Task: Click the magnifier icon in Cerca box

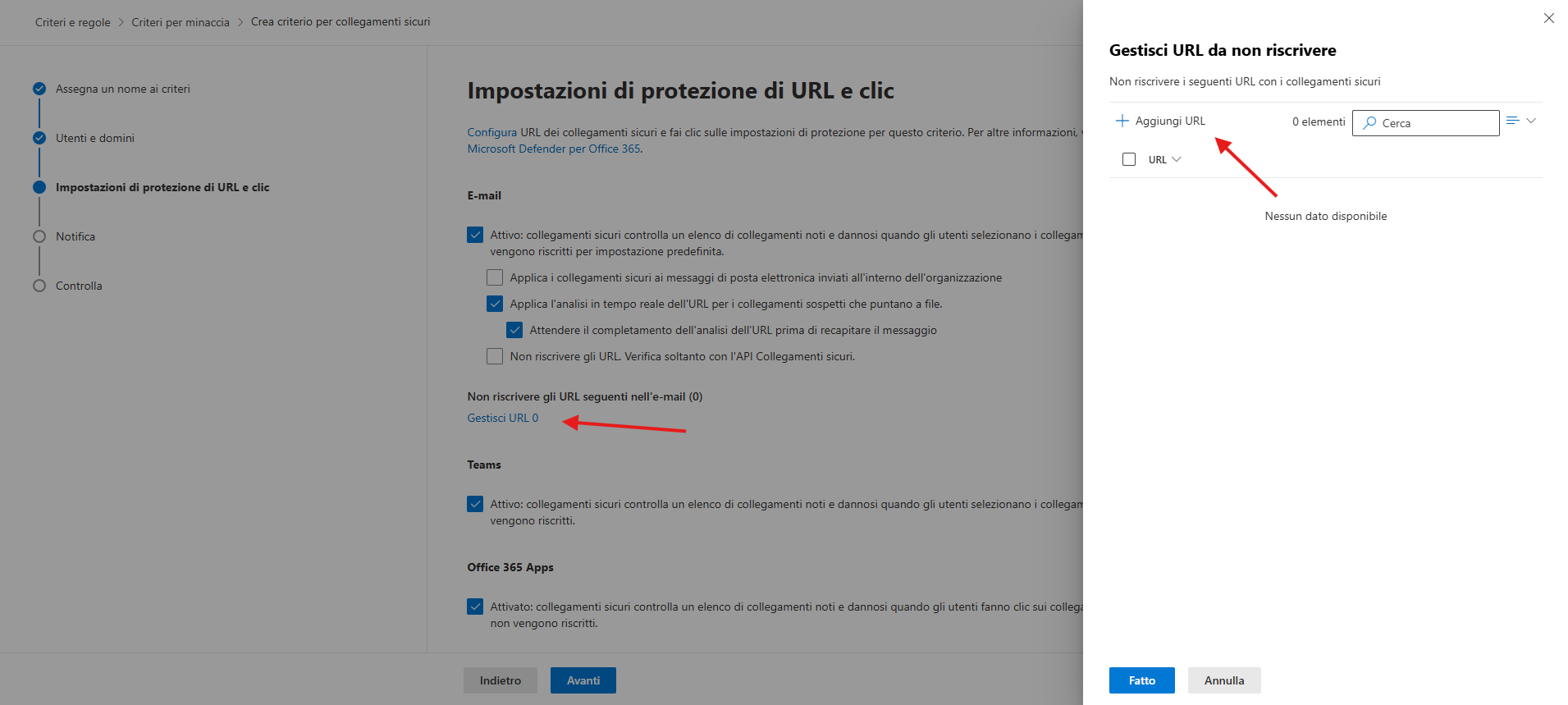Action: point(1369,122)
